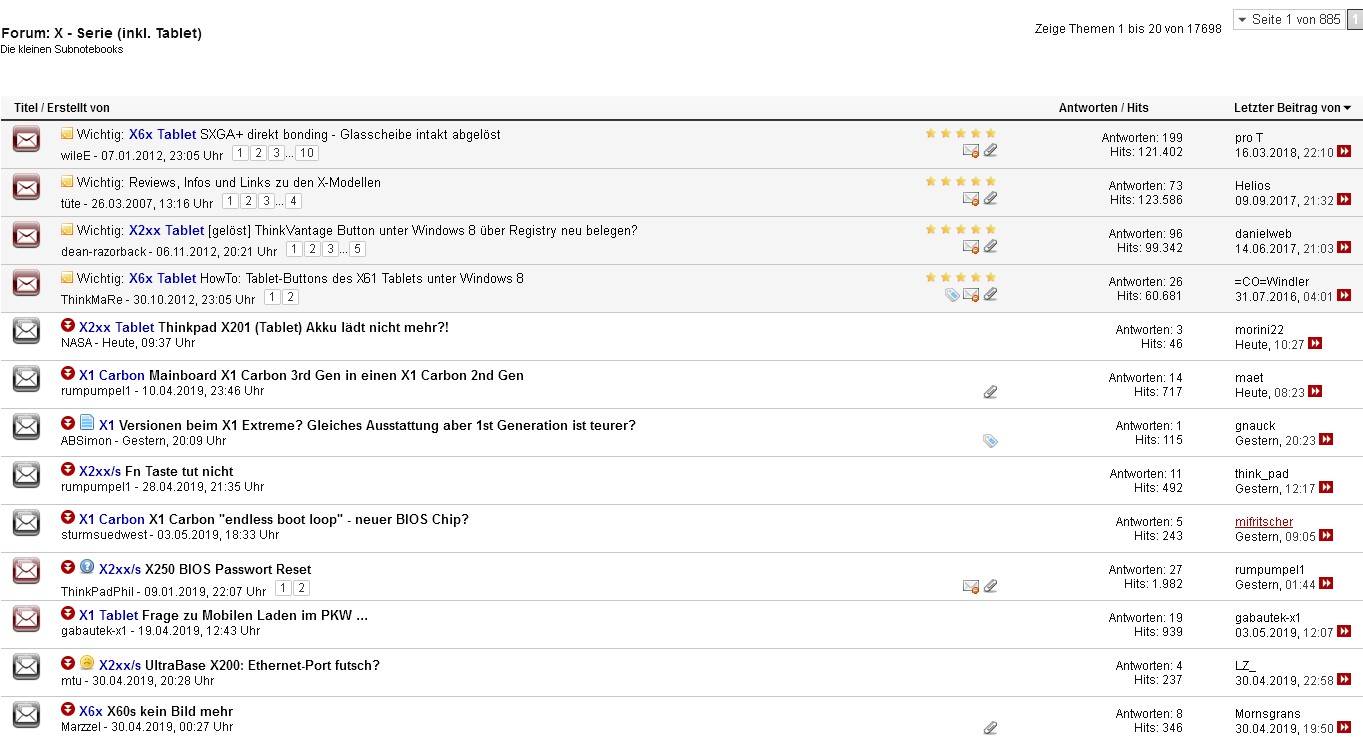The height and width of the screenshot is (744, 1363).
Task: Click paperclip attachment icon on Mainboard X1 Carbon thread
Action: tap(990, 392)
